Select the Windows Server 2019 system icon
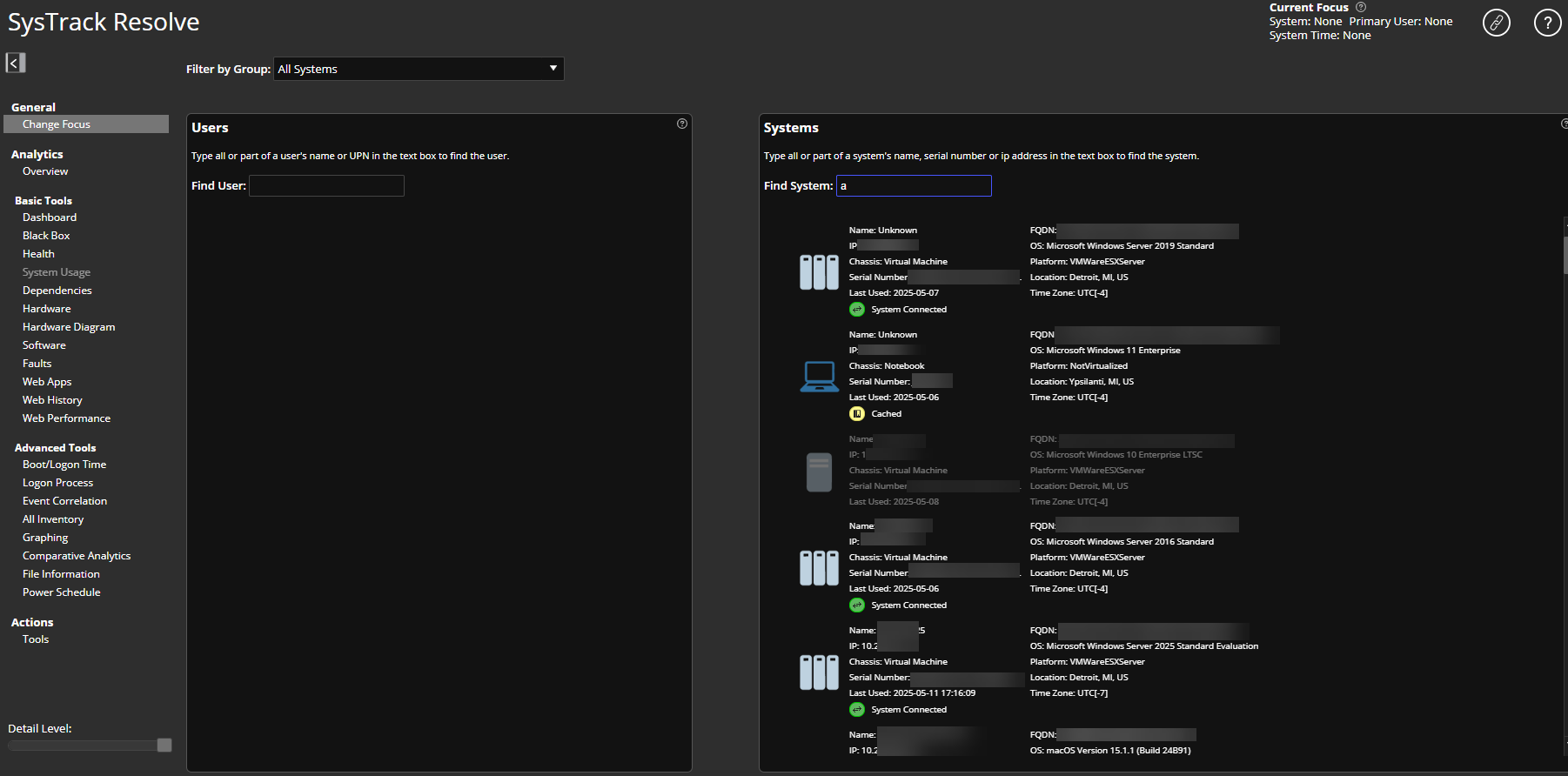Image resolution: width=1568 pixels, height=776 pixels. [x=819, y=272]
